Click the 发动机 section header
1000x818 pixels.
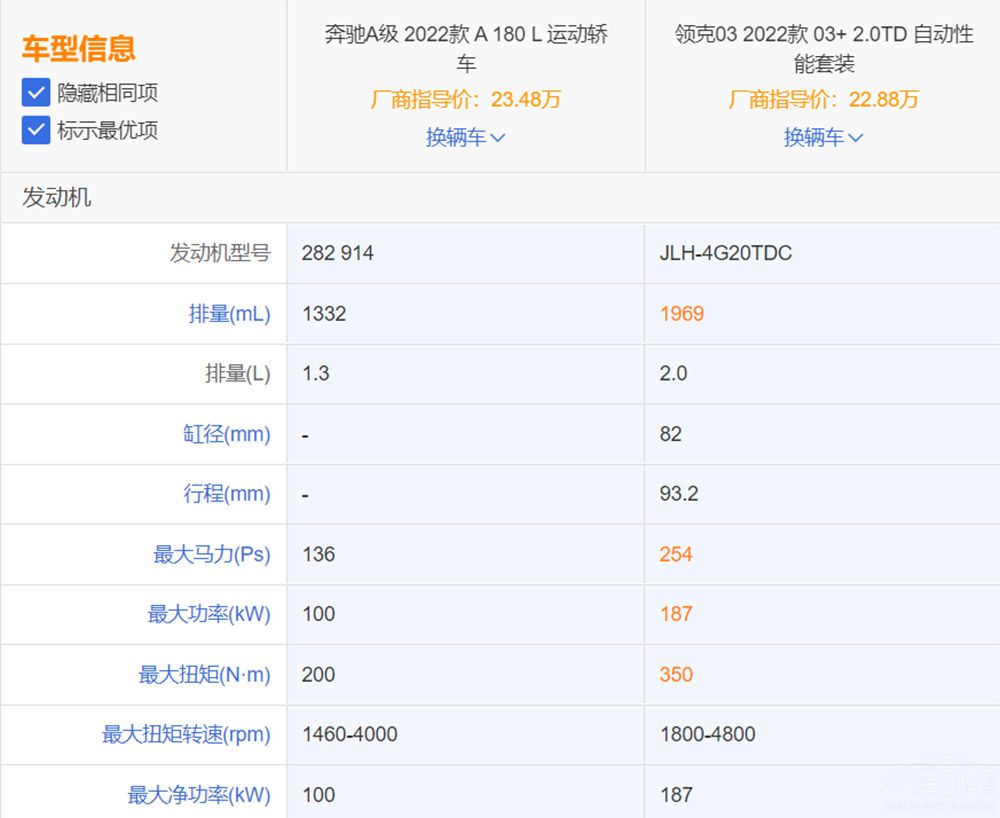pos(57,197)
